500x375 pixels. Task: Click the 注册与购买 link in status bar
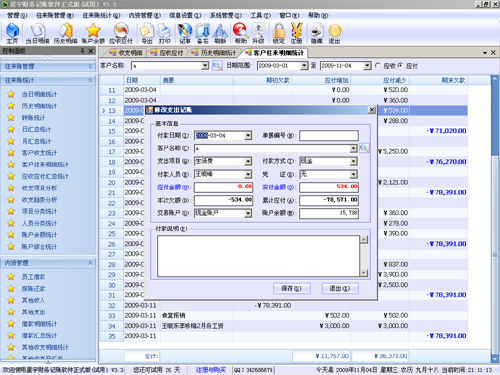pyautogui.click(x=211, y=370)
